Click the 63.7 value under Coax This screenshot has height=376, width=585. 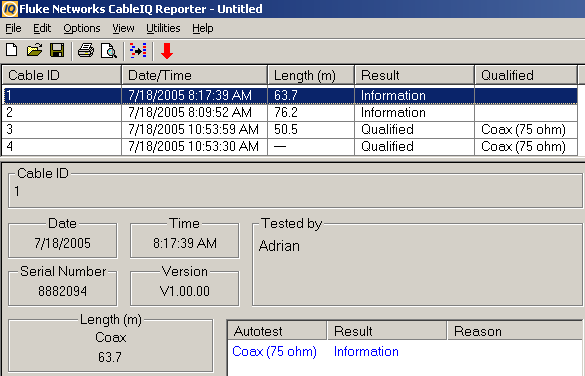click(x=110, y=357)
